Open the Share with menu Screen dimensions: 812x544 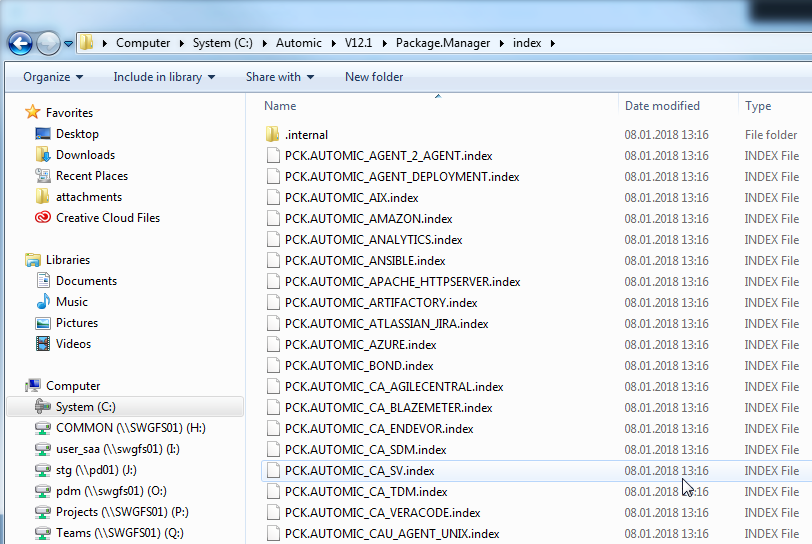point(280,77)
